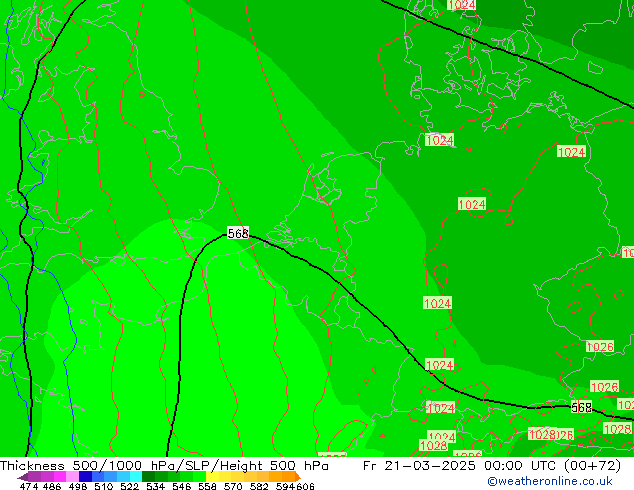Click the 510 legend value

click(104, 486)
